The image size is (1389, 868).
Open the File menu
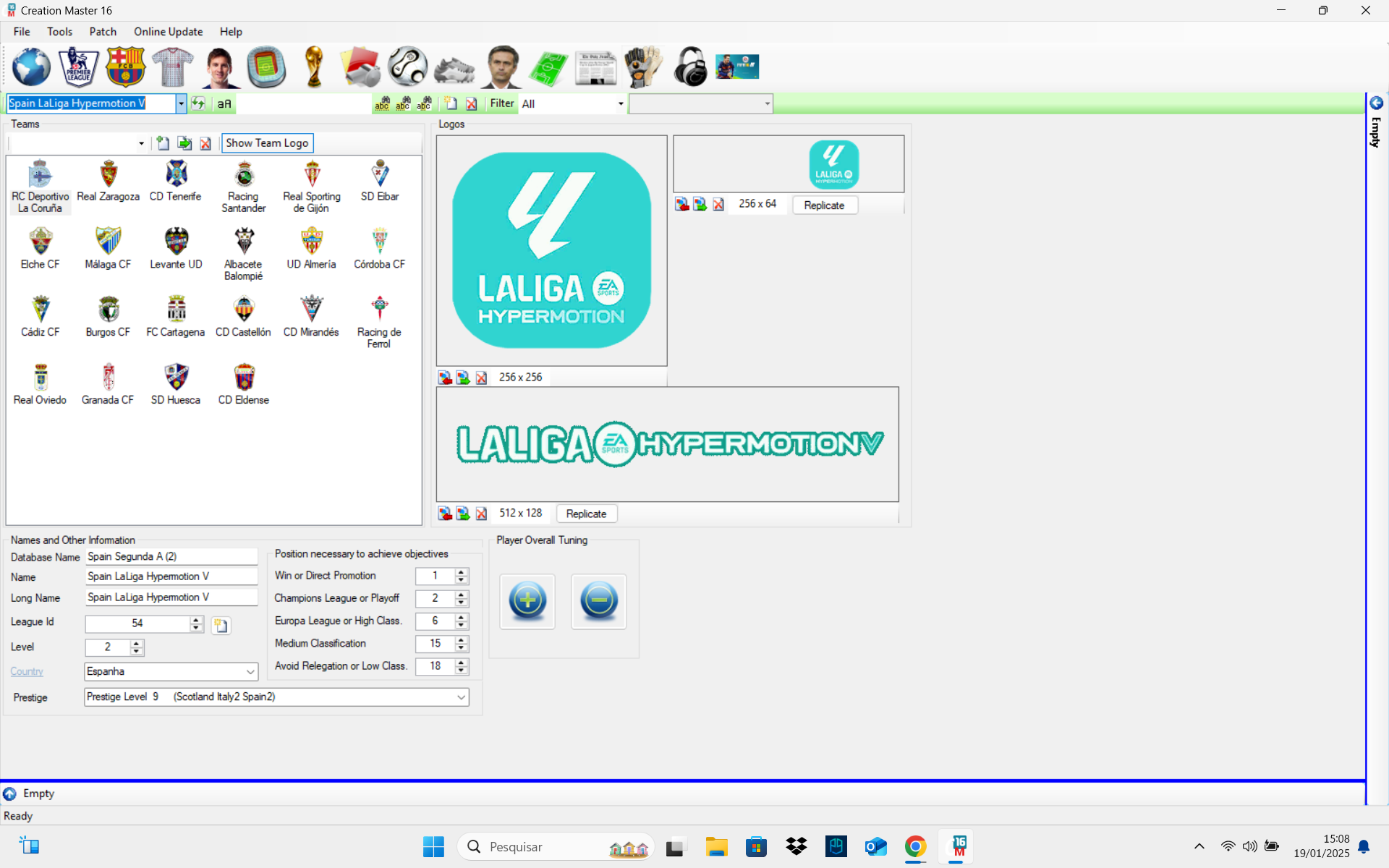coord(22,32)
